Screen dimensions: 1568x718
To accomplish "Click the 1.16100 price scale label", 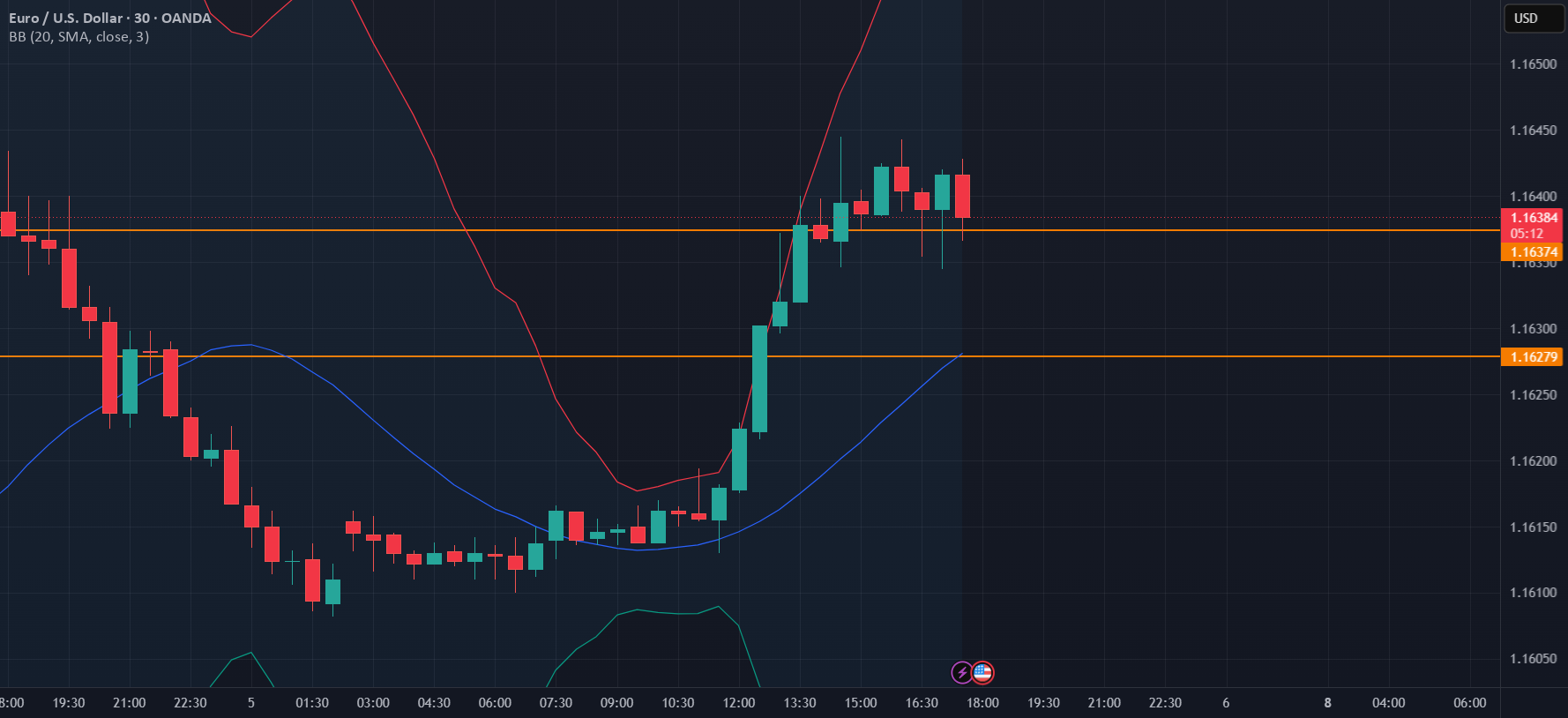I will point(1533,593).
